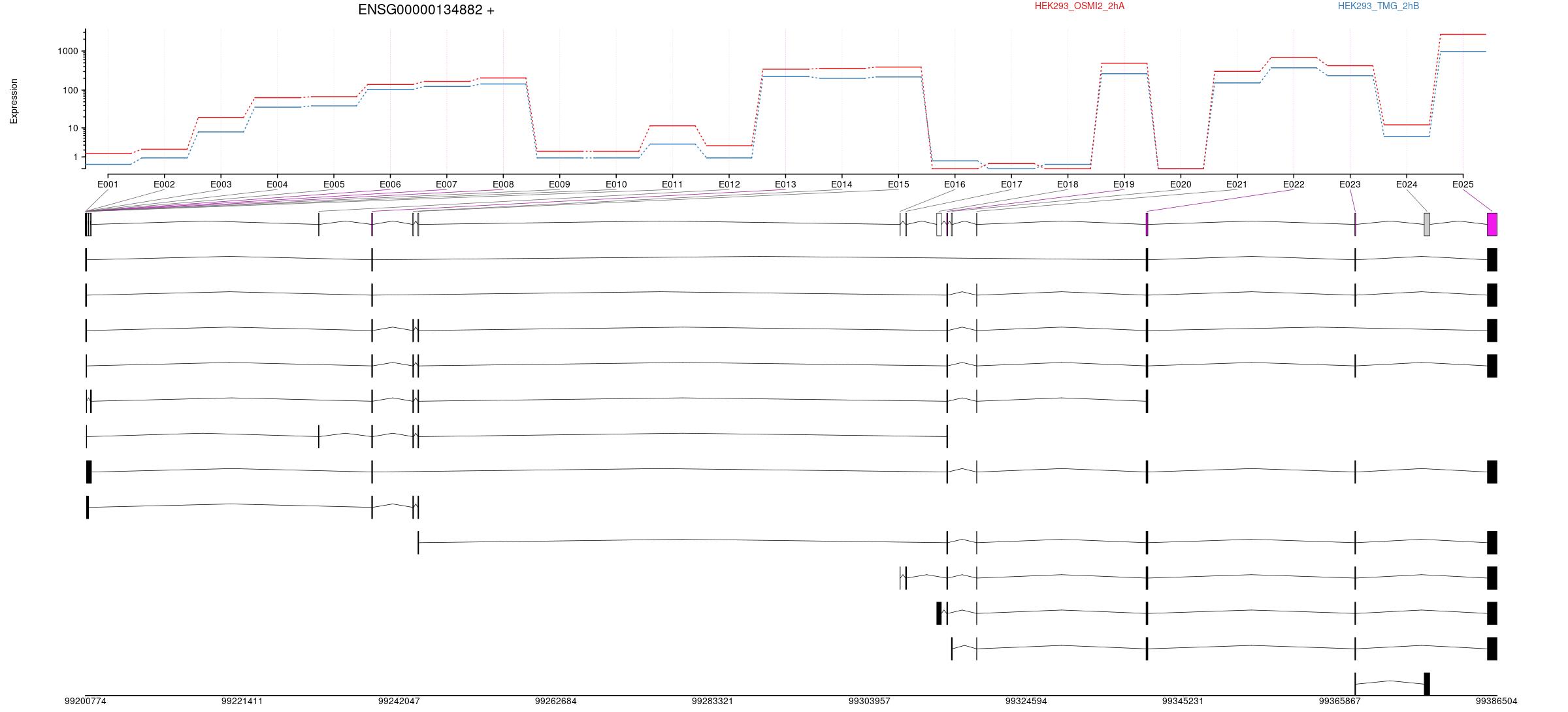The width and height of the screenshot is (1568, 712).
Task: Click exon label E002
Action: 164,184
